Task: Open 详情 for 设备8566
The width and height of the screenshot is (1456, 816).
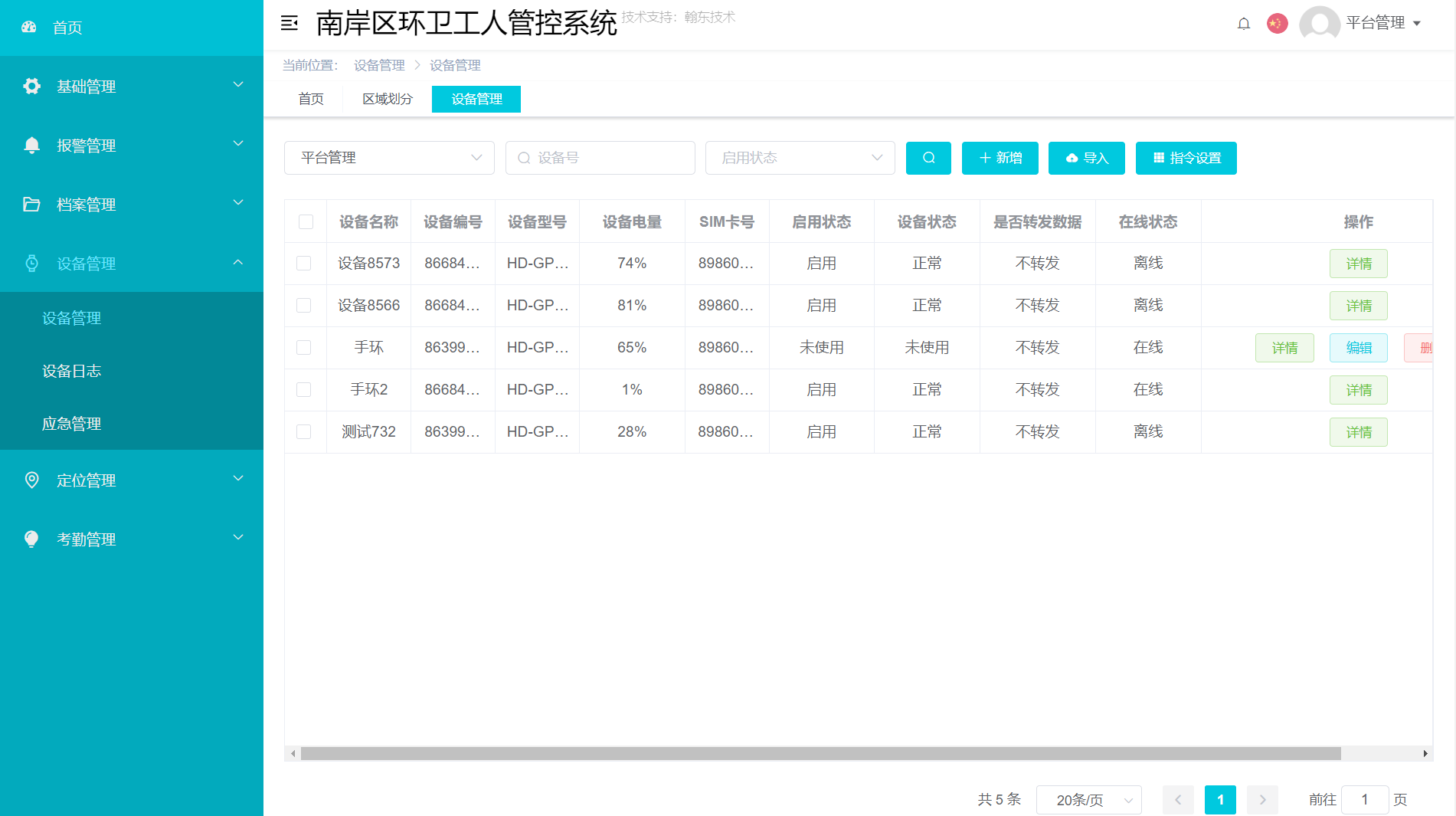Action: click(x=1359, y=306)
